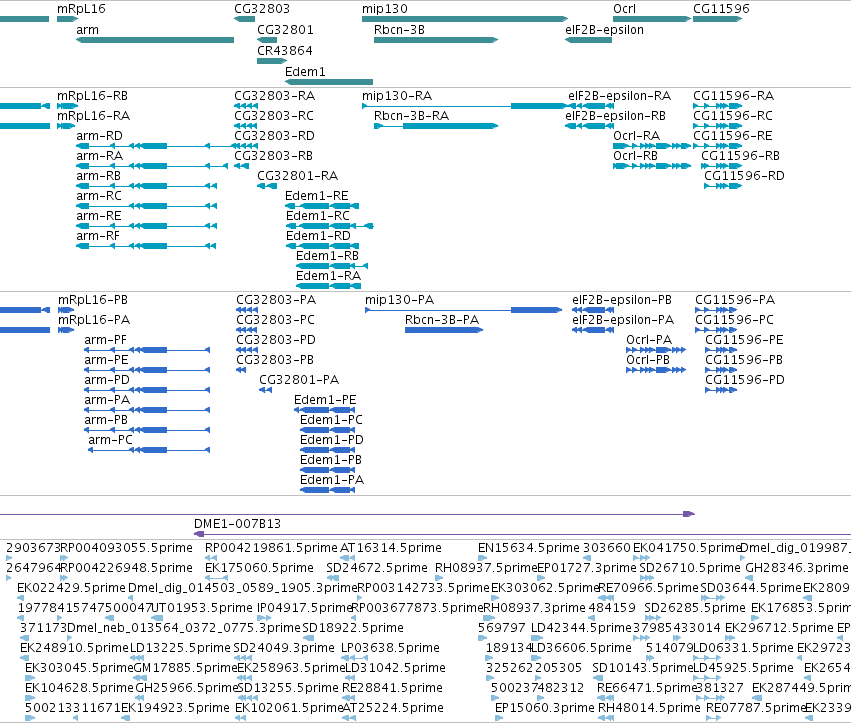Viewport: 851px width, 723px height.
Task: Click the mRpL16-RB transcript
Action: pyautogui.click(x=67, y=106)
